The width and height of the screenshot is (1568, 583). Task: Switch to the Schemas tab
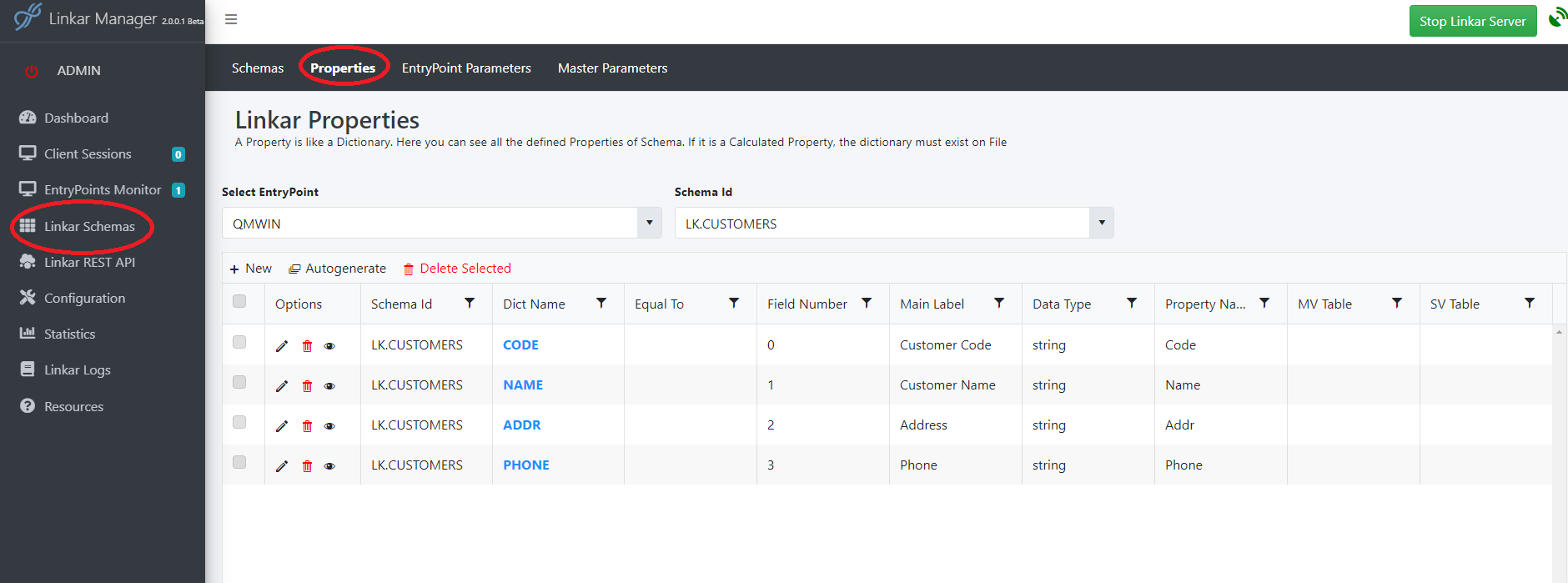(x=258, y=68)
